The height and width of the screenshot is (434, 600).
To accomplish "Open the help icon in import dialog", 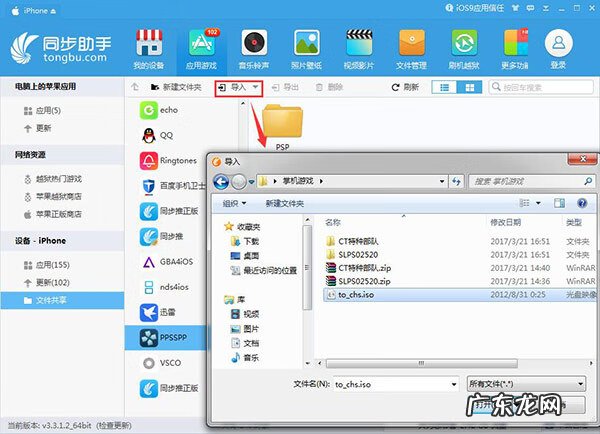I will point(582,203).
